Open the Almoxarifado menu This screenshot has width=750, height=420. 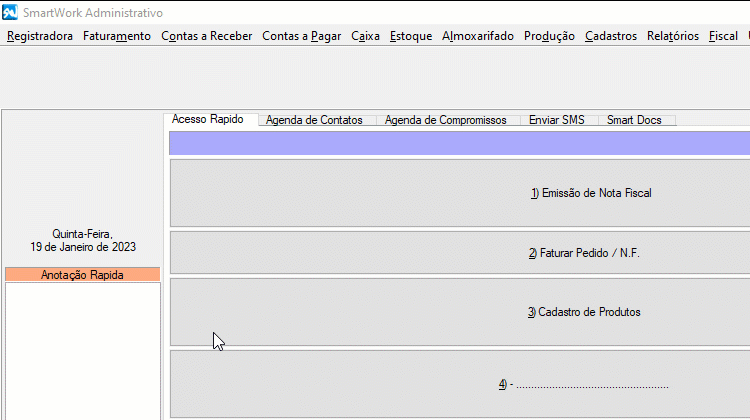(x=478, y=36)
